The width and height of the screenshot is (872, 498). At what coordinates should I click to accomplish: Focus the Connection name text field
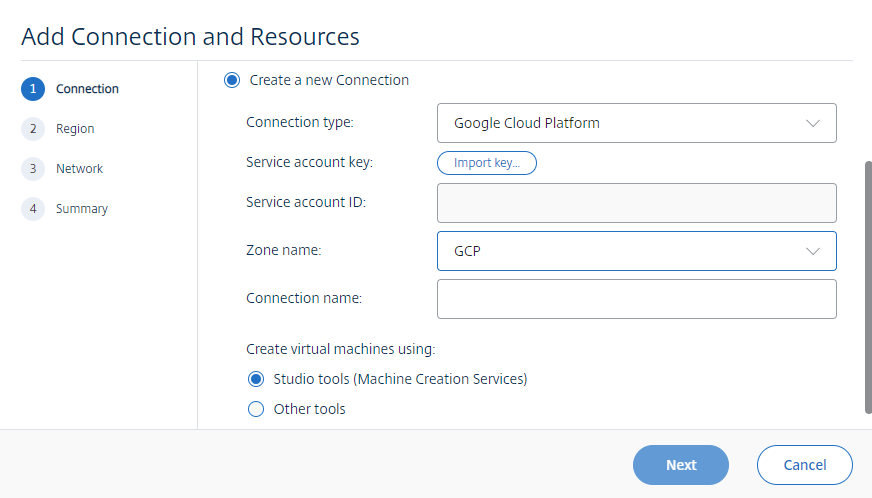point(636,299)
